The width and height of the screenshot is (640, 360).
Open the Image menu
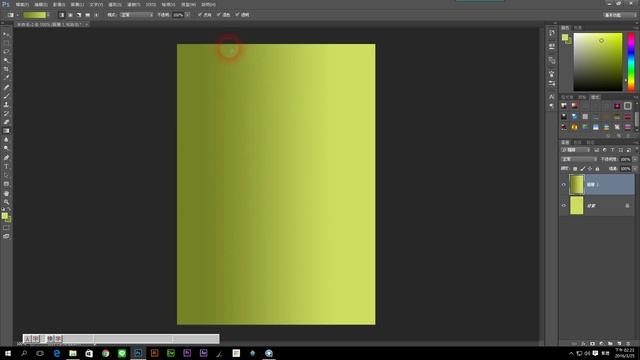(59, 4)
